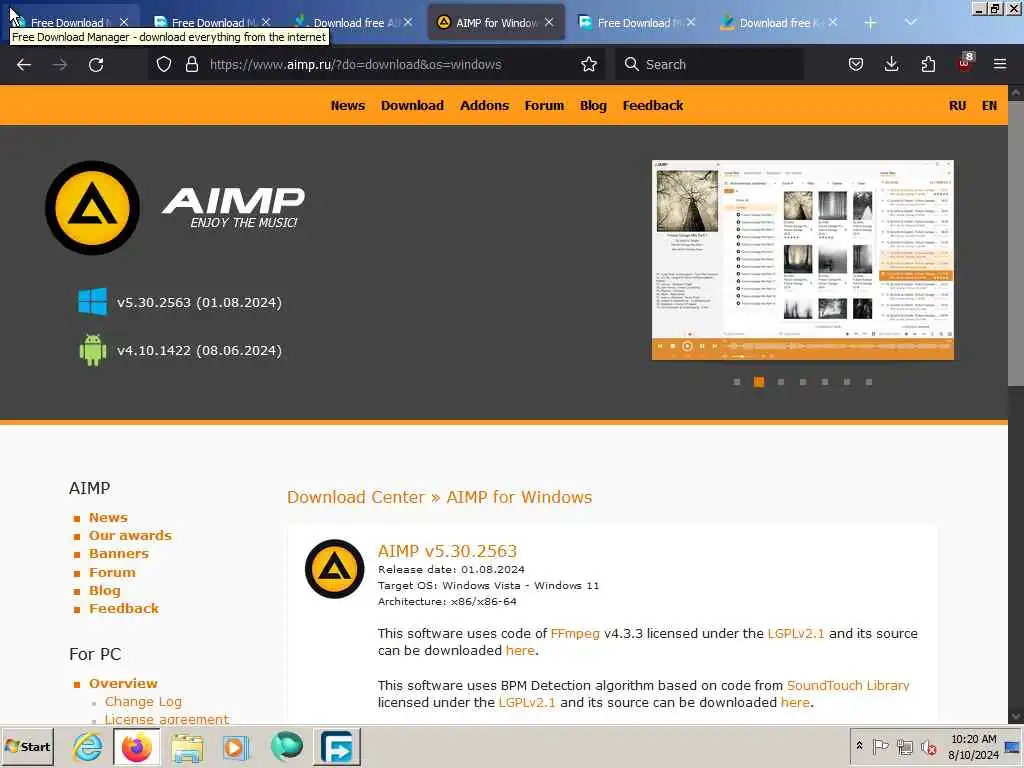Open Blog in the orange navigation bar
Viewport: 1024px width, 768px height.
[x=593, y=105]
